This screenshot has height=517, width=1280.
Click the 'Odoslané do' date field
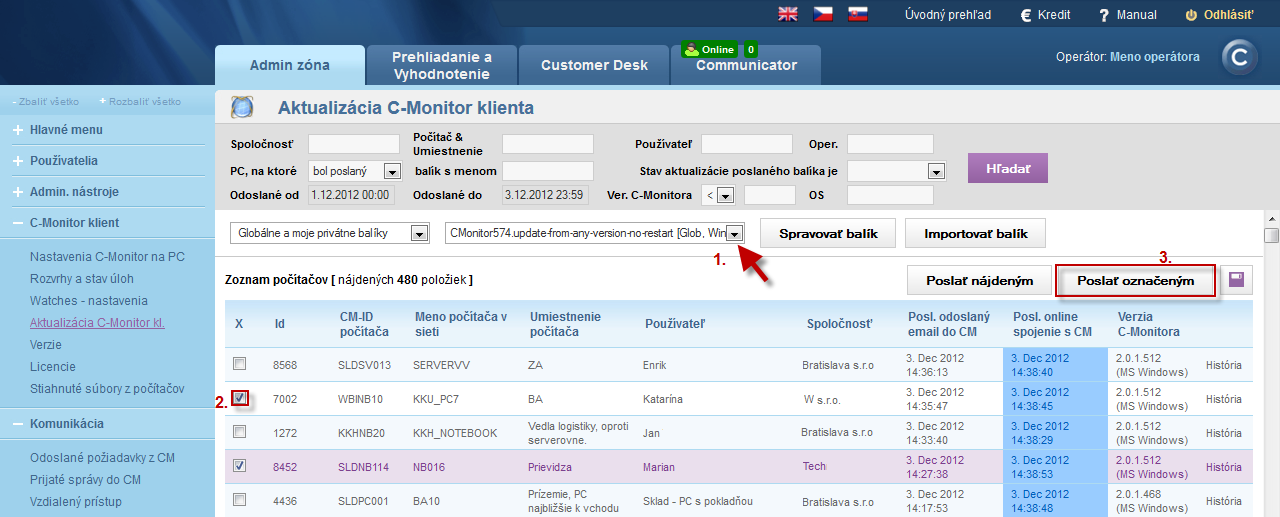pos(545,195)
